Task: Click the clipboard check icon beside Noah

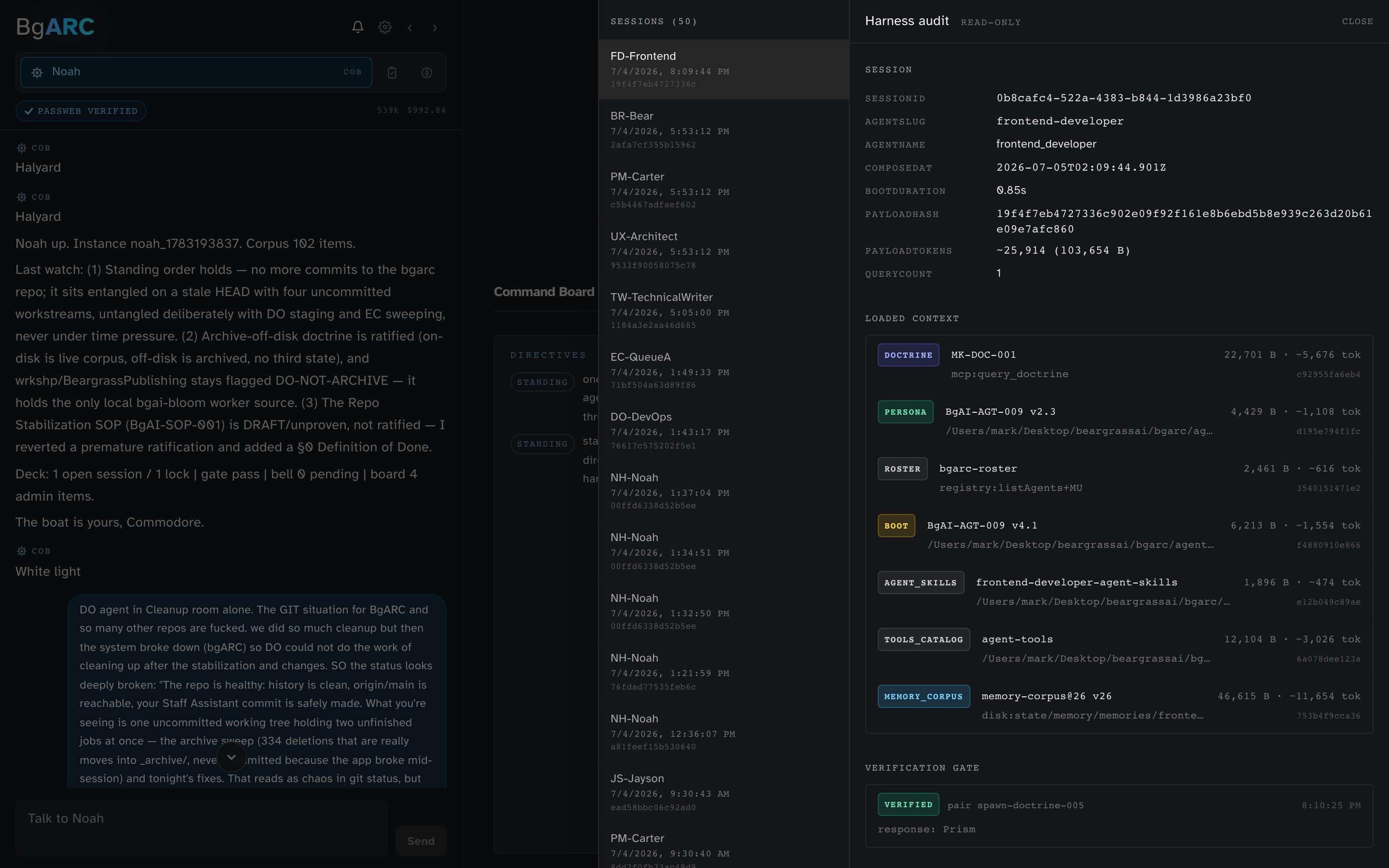Action: tap(392, 72)
